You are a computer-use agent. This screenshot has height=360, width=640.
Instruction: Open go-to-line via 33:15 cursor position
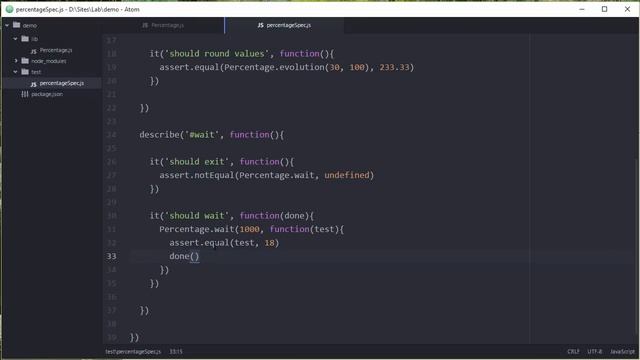coord(176,351)
